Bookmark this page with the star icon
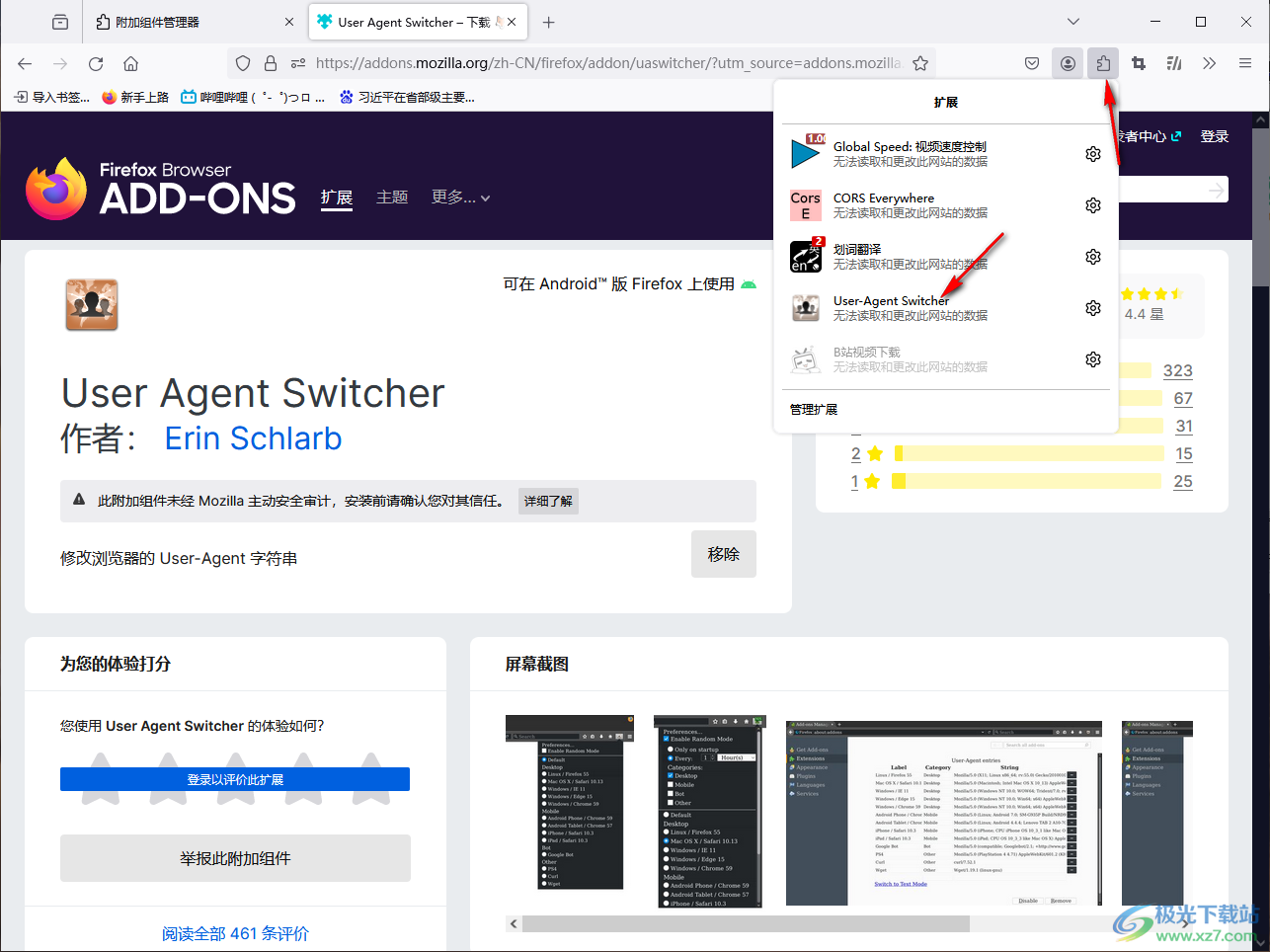Viewport: 1270px width, 952px height. pyautogui.click(x=920, y=63)
